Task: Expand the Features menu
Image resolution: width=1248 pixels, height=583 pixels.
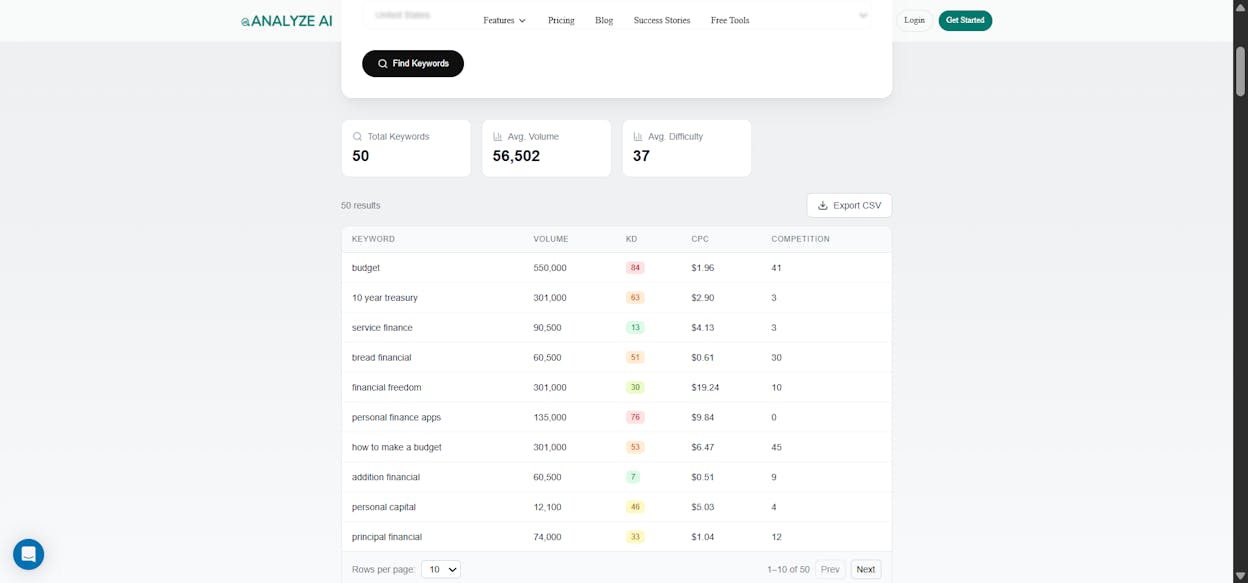Action: [x=504, y=20]
